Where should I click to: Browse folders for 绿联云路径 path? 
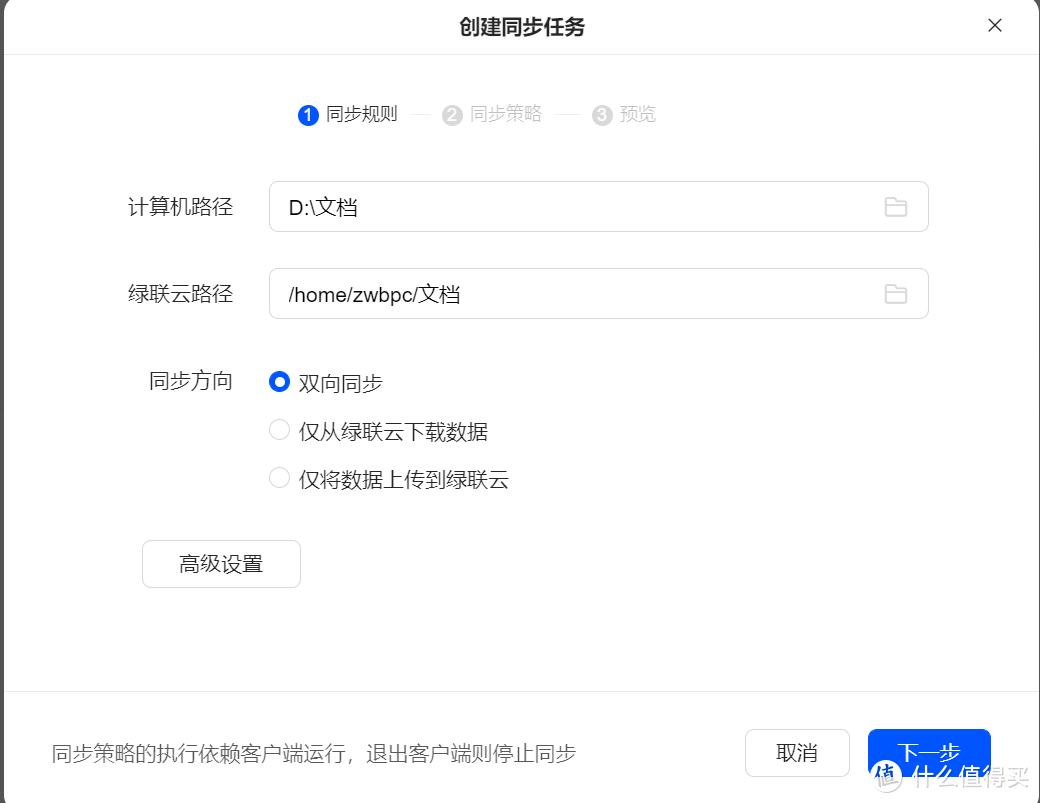tap(896, 293)
